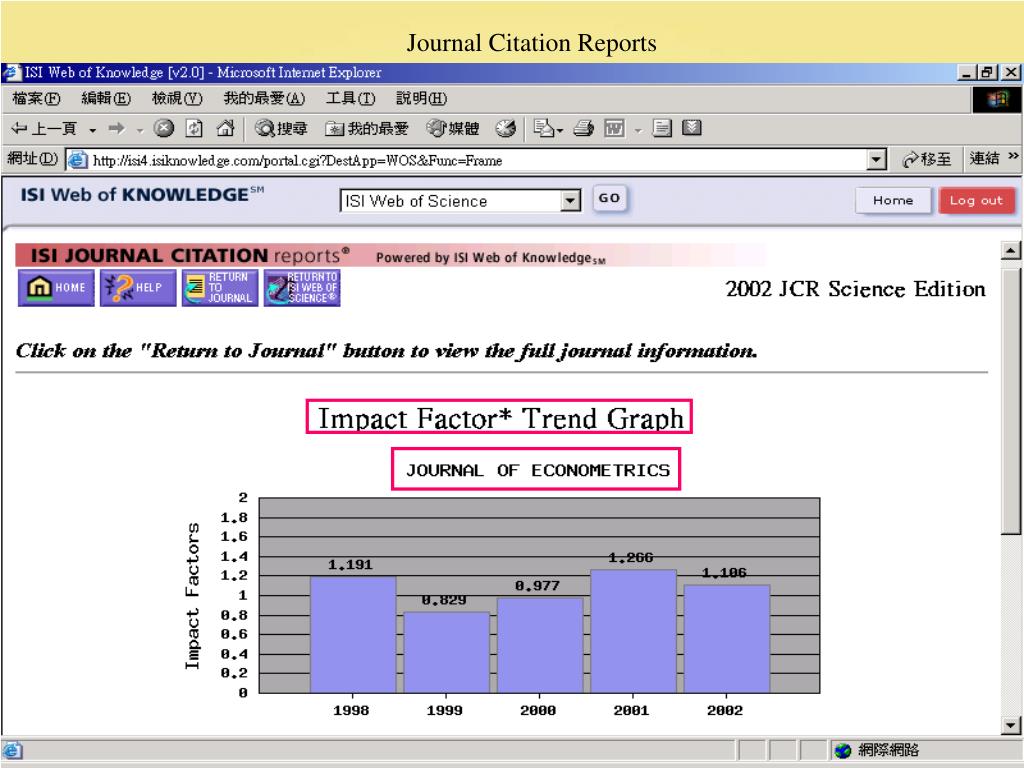Click the Back arrow toolbar button

[44, 128]
